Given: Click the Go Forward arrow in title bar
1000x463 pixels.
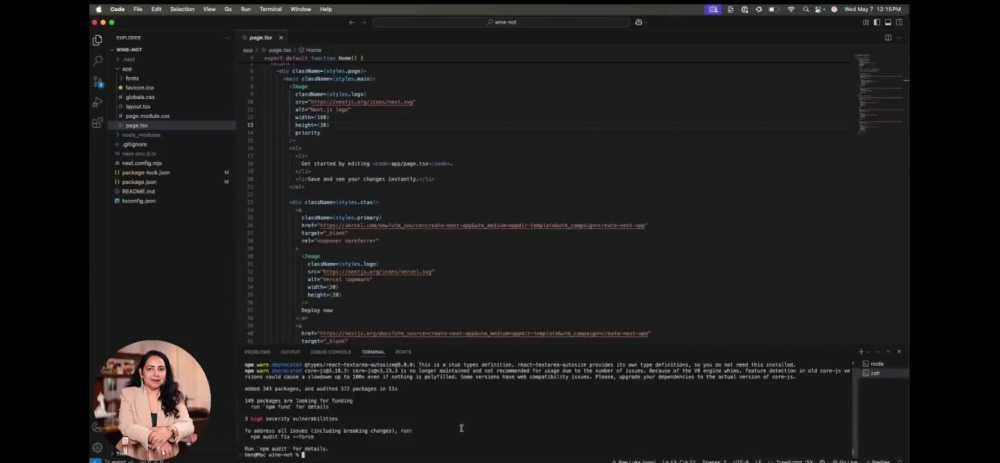Looking at the screenshot, I should pos(364,22).
